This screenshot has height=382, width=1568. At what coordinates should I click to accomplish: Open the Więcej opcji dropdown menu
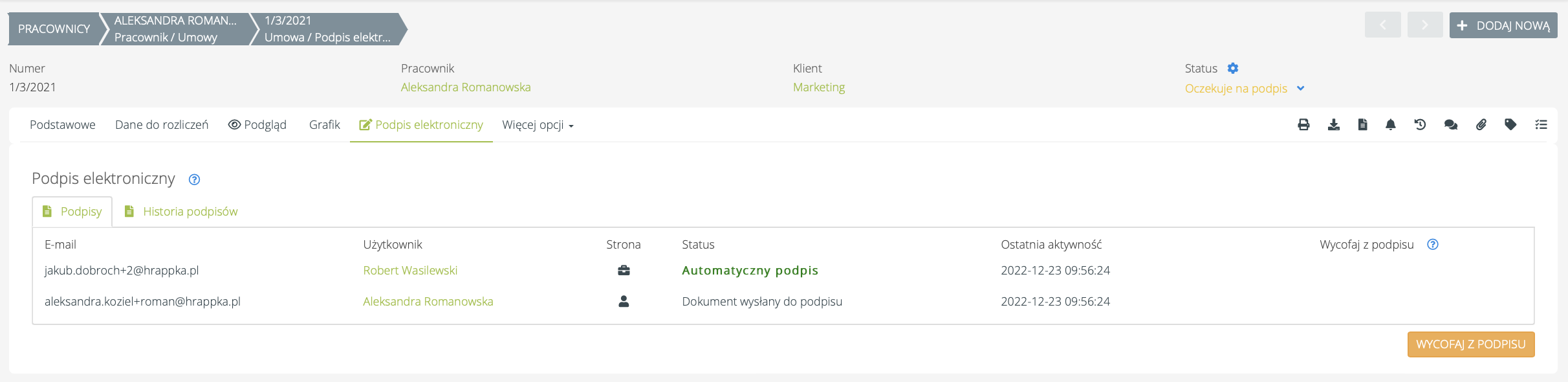point(538,125)
